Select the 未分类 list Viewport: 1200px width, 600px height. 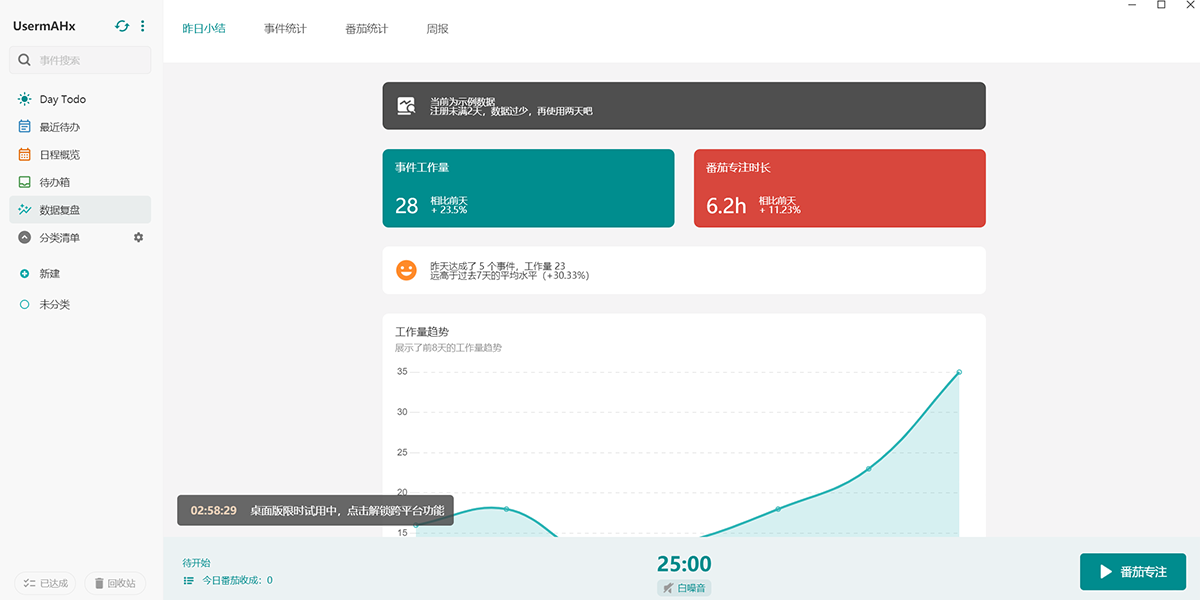tap(54, 304)
